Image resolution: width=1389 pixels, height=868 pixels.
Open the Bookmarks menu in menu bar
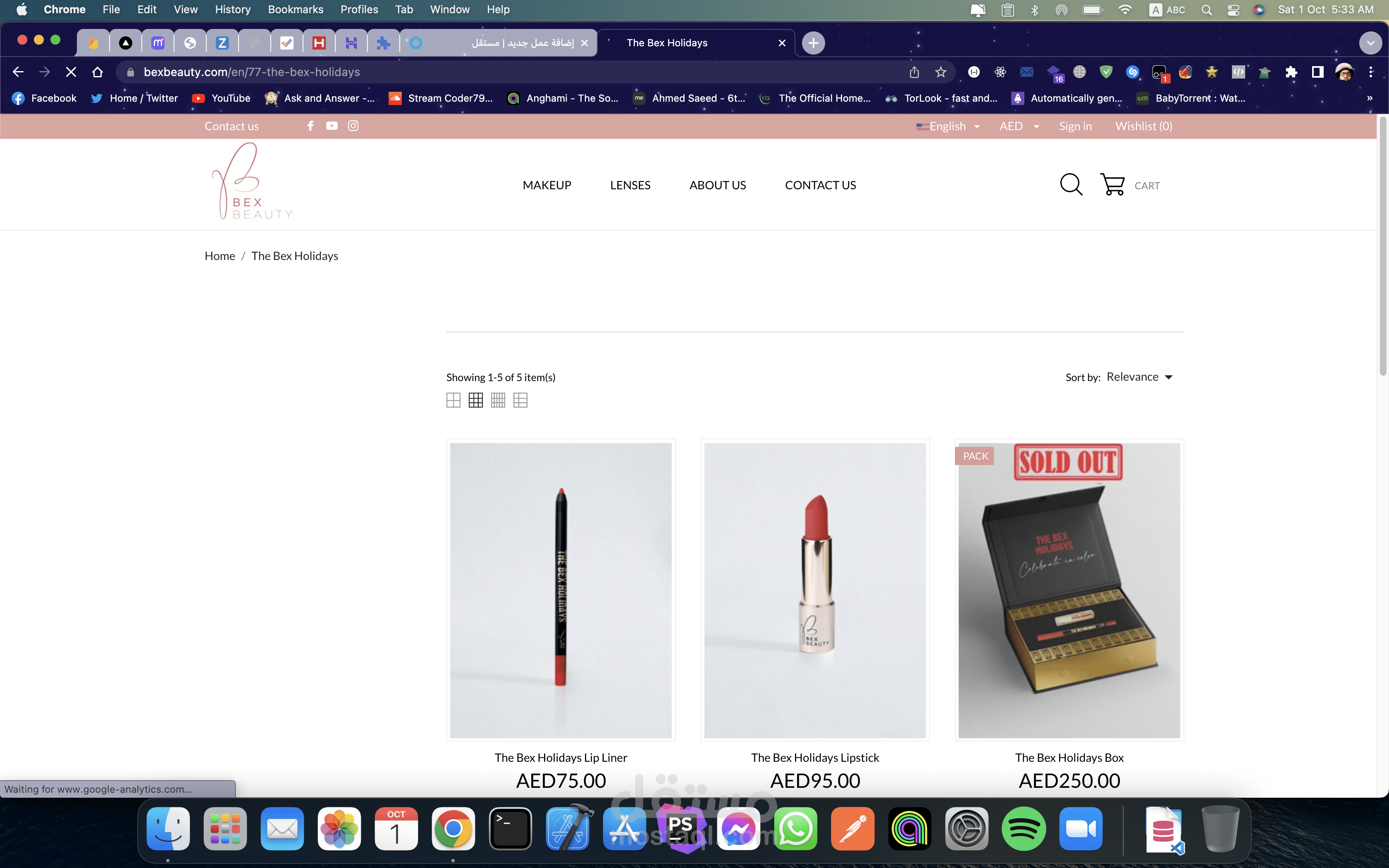[x=295, y=10]
